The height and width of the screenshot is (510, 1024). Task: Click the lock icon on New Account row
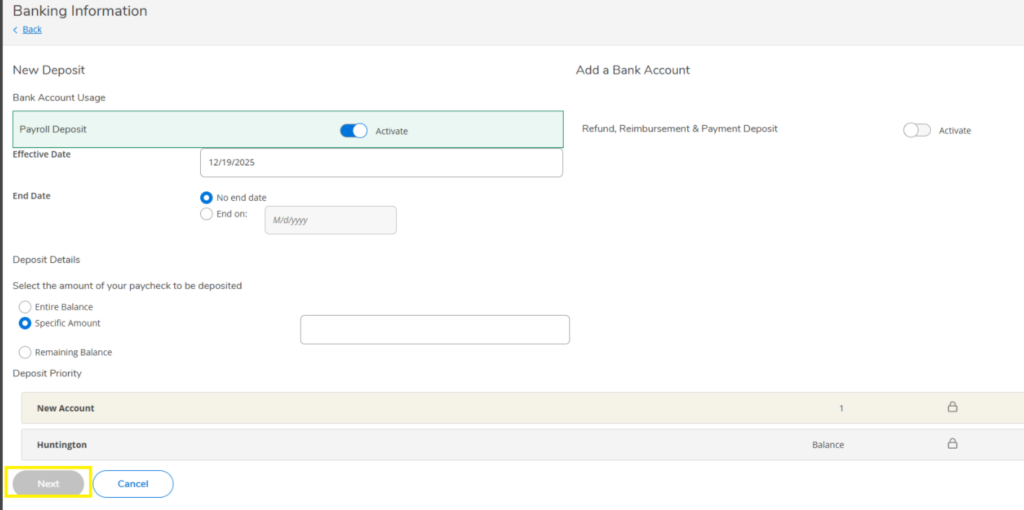(952, 407)
